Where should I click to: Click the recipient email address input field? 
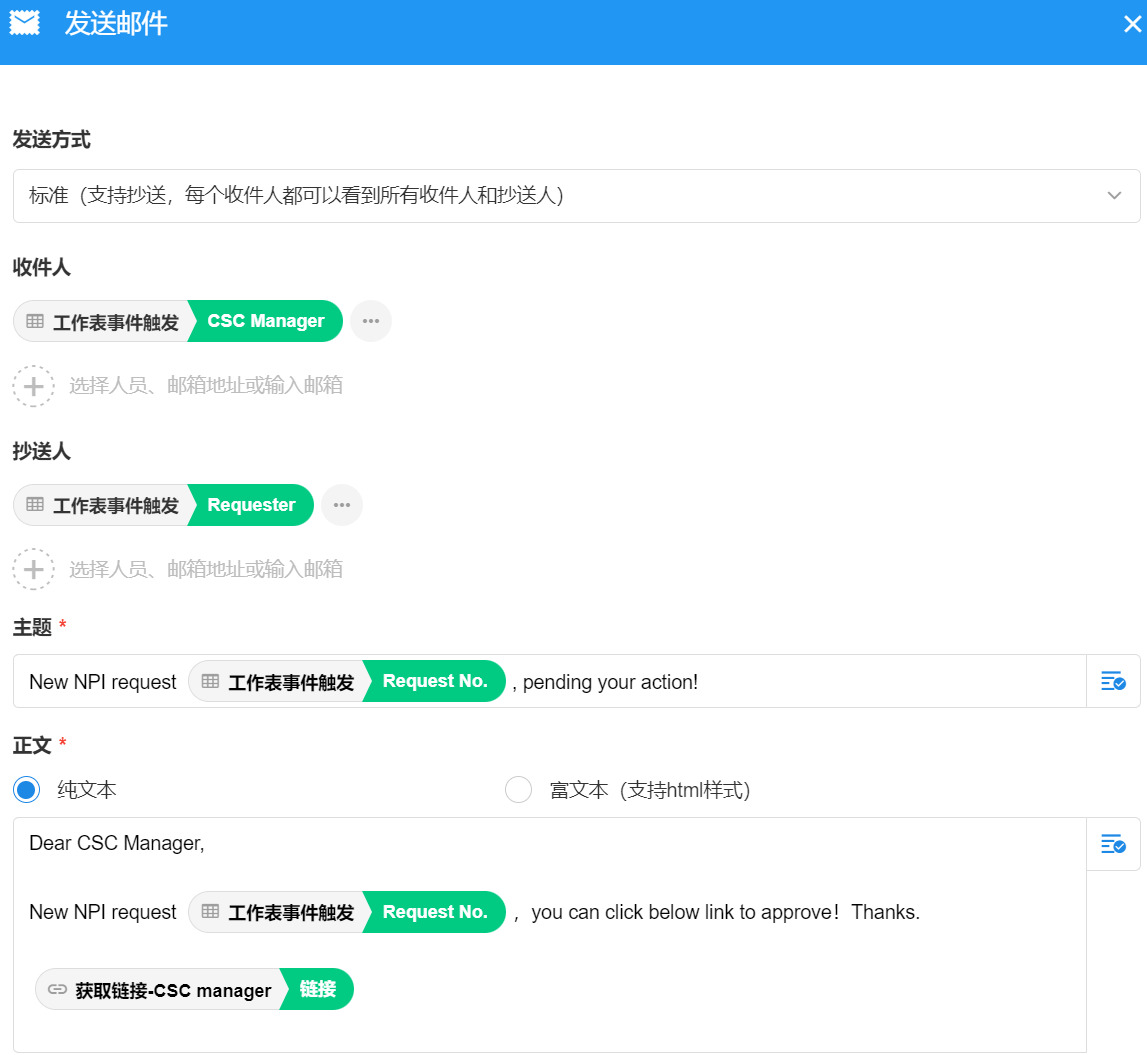click(206, 385)
